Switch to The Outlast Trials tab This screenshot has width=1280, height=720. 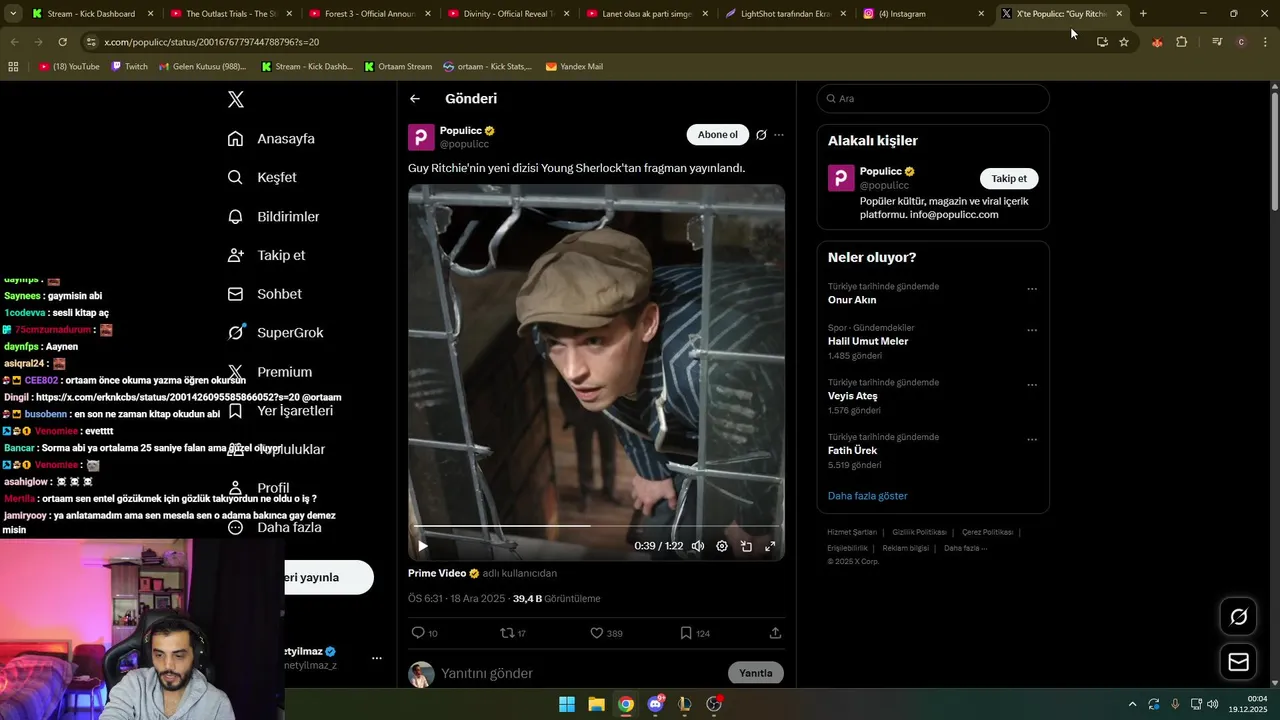click(x=231, y=14)
